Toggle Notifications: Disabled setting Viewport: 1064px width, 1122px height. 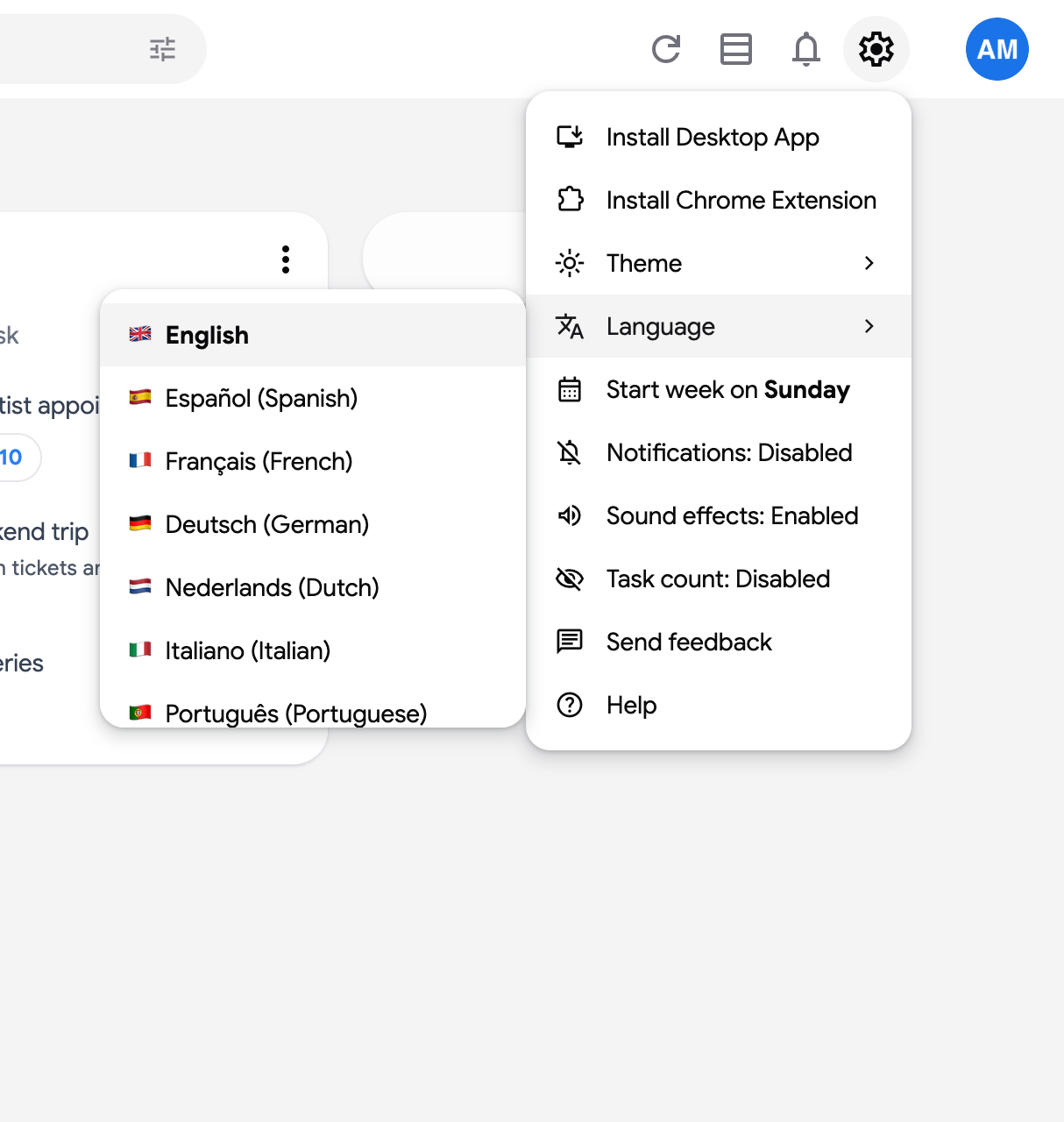pos(719,452)
